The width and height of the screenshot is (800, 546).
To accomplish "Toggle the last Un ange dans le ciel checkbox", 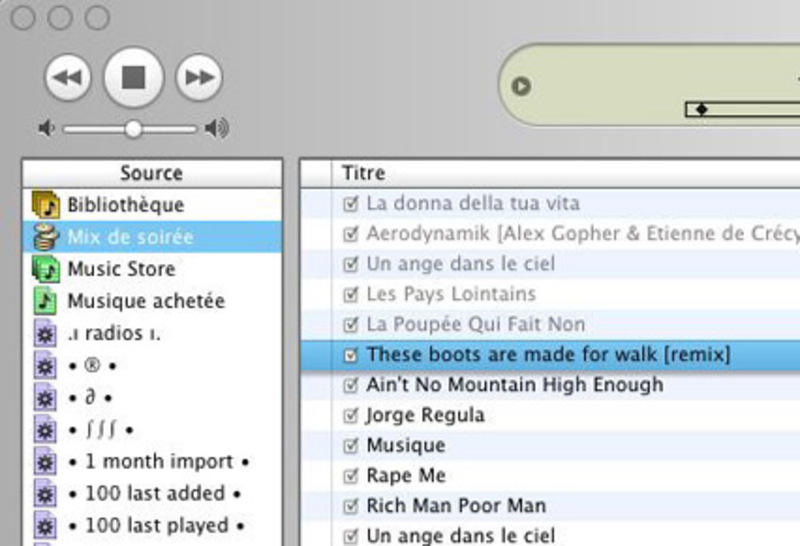I will coord(351,536).
